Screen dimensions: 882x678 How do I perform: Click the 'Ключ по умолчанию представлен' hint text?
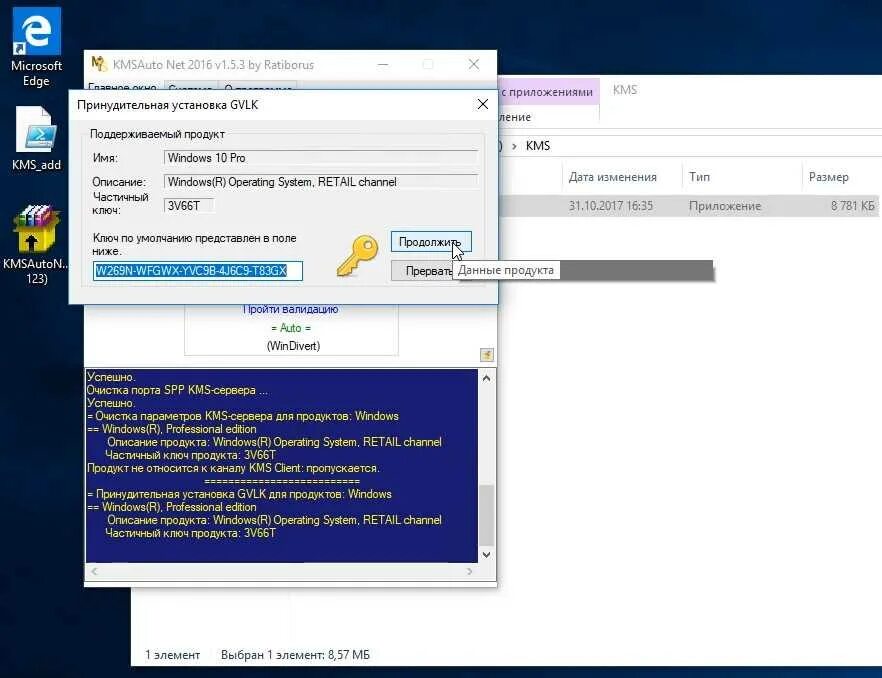(195, 244)
